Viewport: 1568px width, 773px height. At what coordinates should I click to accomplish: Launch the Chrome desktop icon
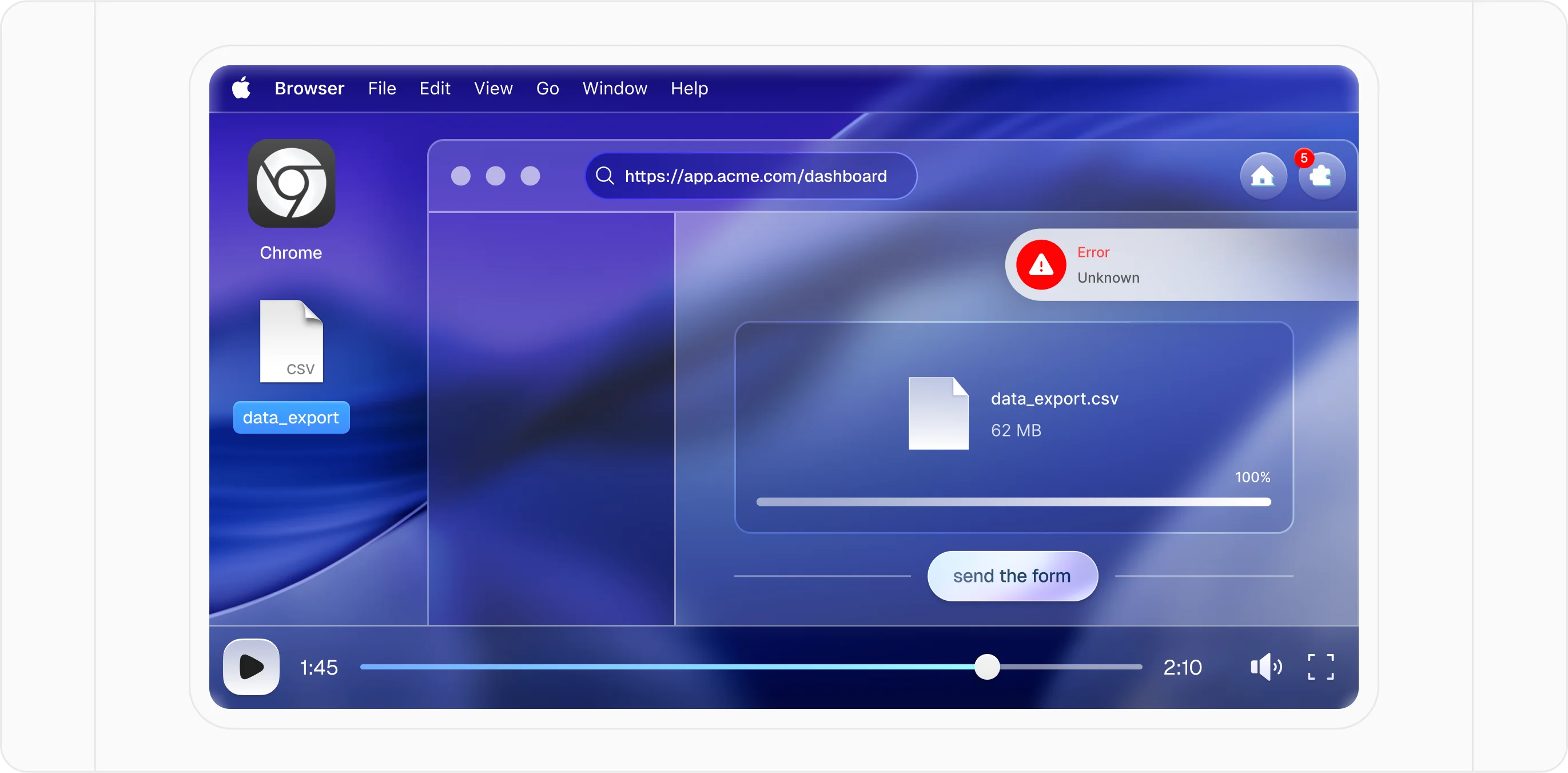(292, 183)
